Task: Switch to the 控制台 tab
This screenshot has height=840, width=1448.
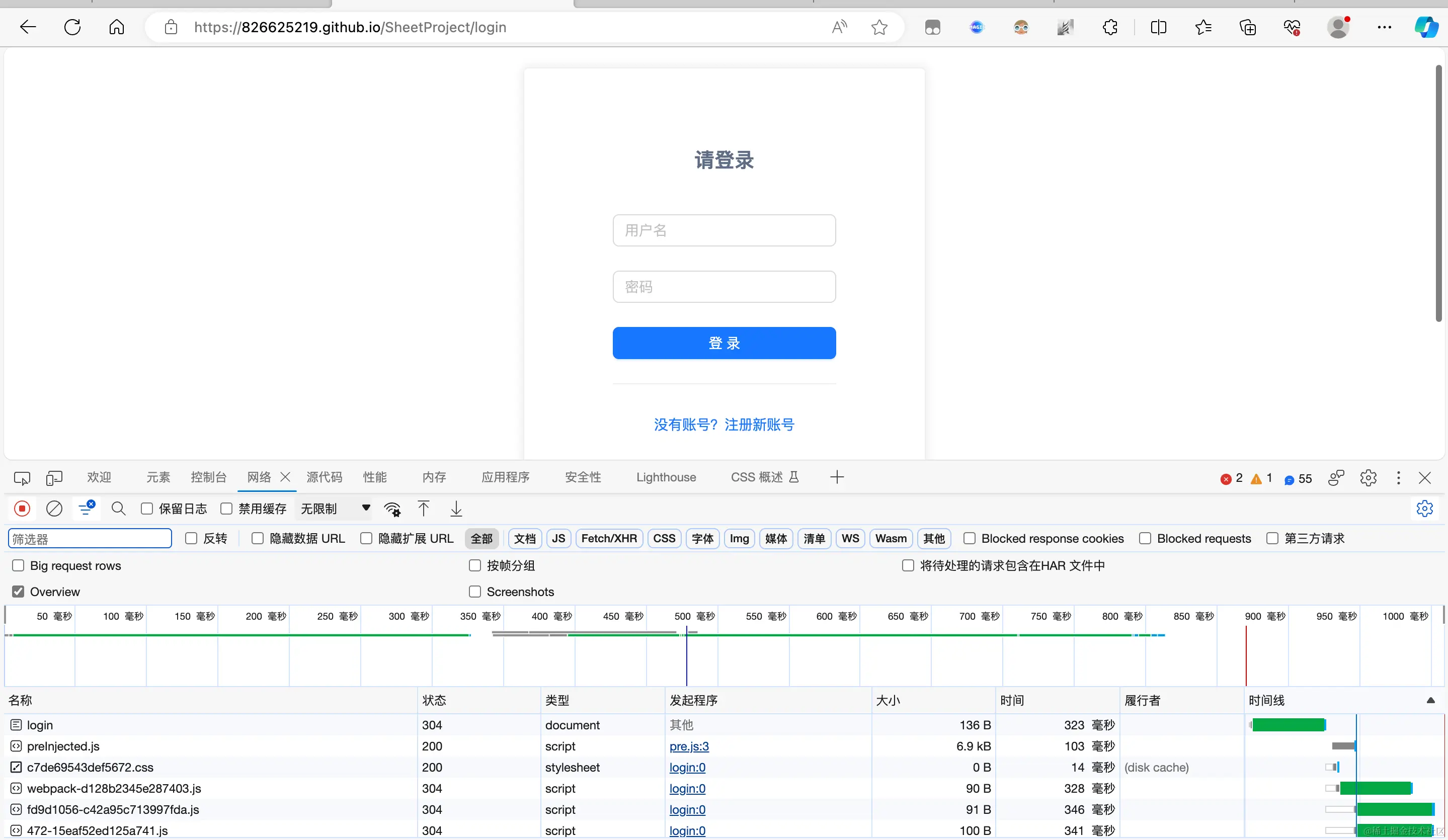Action: point(209,477)
